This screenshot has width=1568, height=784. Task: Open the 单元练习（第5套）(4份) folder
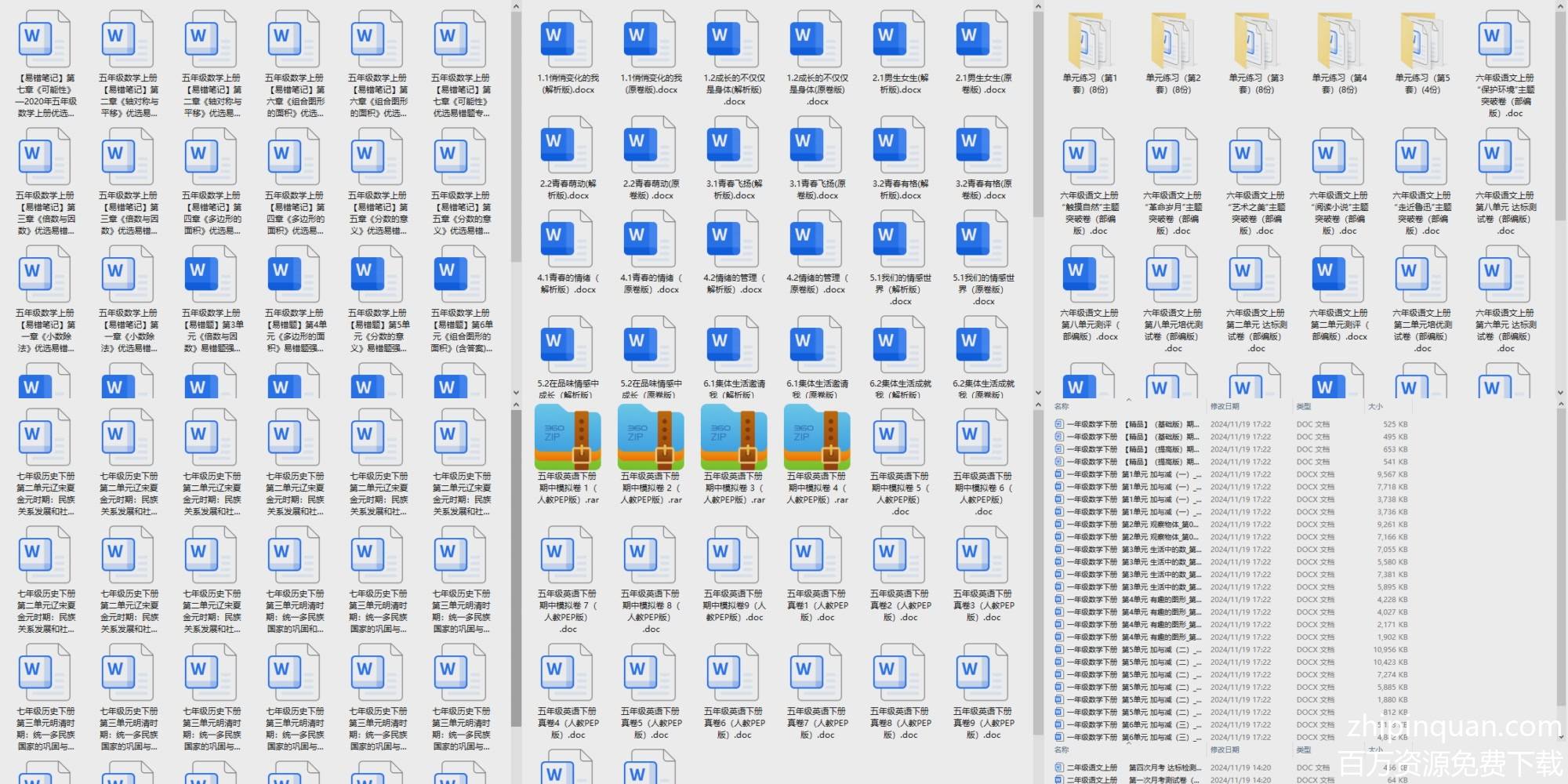point(1421,39)
